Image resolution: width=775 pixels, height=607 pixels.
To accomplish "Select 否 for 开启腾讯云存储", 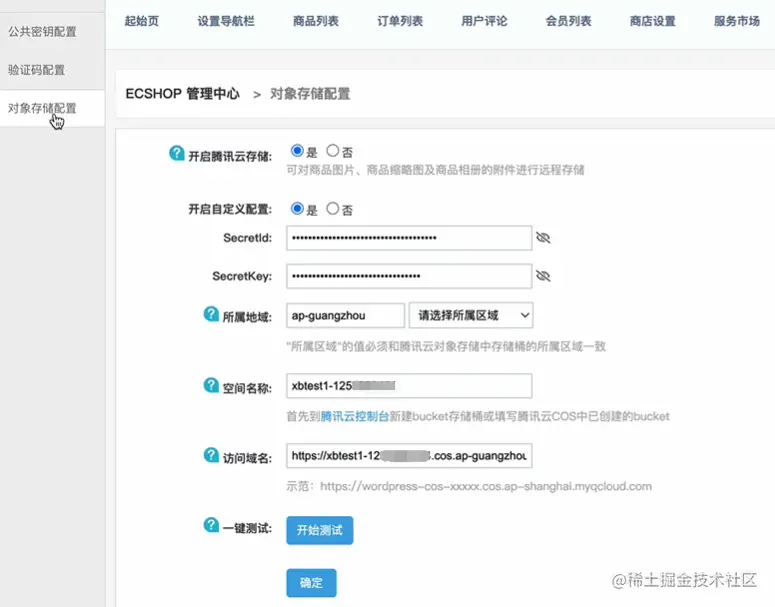I will [x=333, y=151].
